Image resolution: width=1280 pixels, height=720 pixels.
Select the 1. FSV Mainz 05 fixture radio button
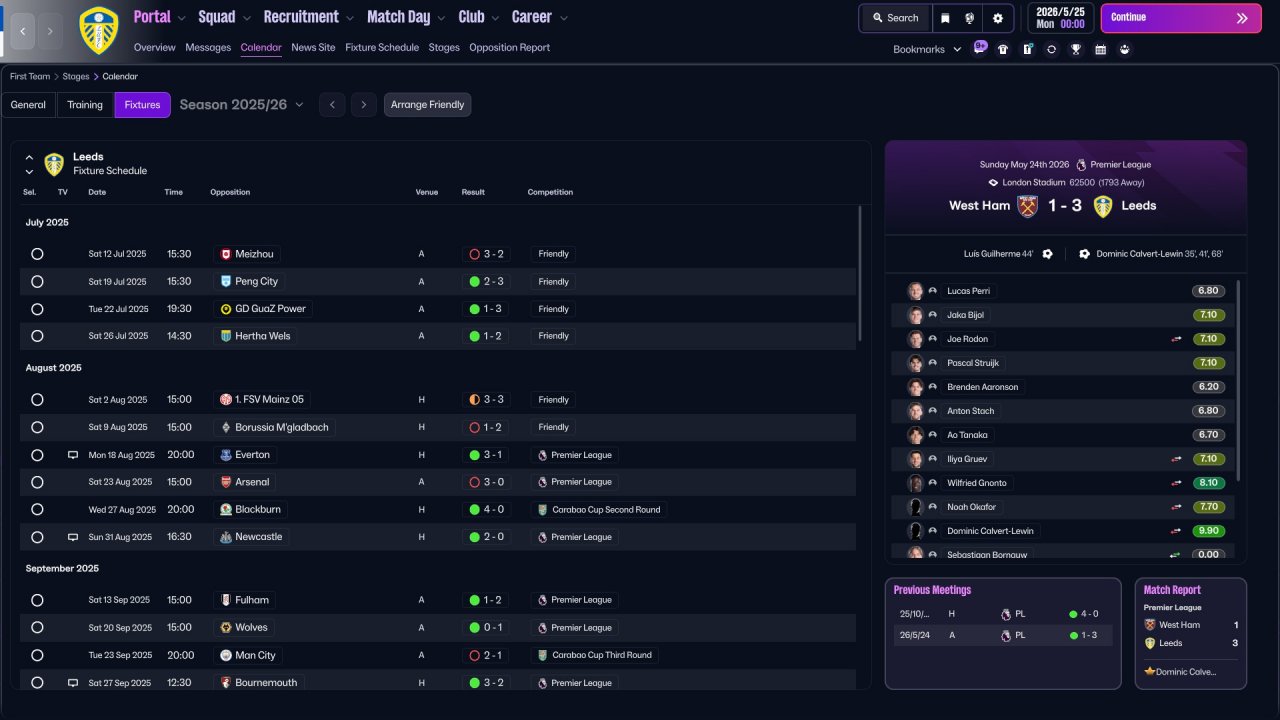37,400
